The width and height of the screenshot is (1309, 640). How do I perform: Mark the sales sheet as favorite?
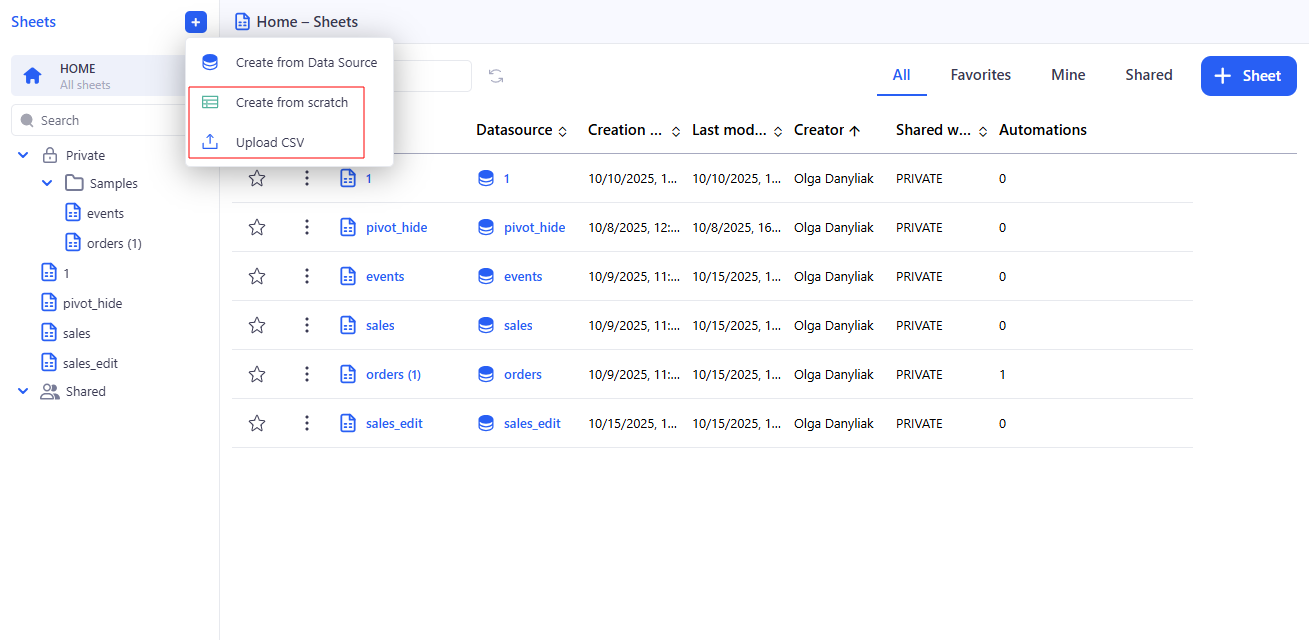(257, 325)
